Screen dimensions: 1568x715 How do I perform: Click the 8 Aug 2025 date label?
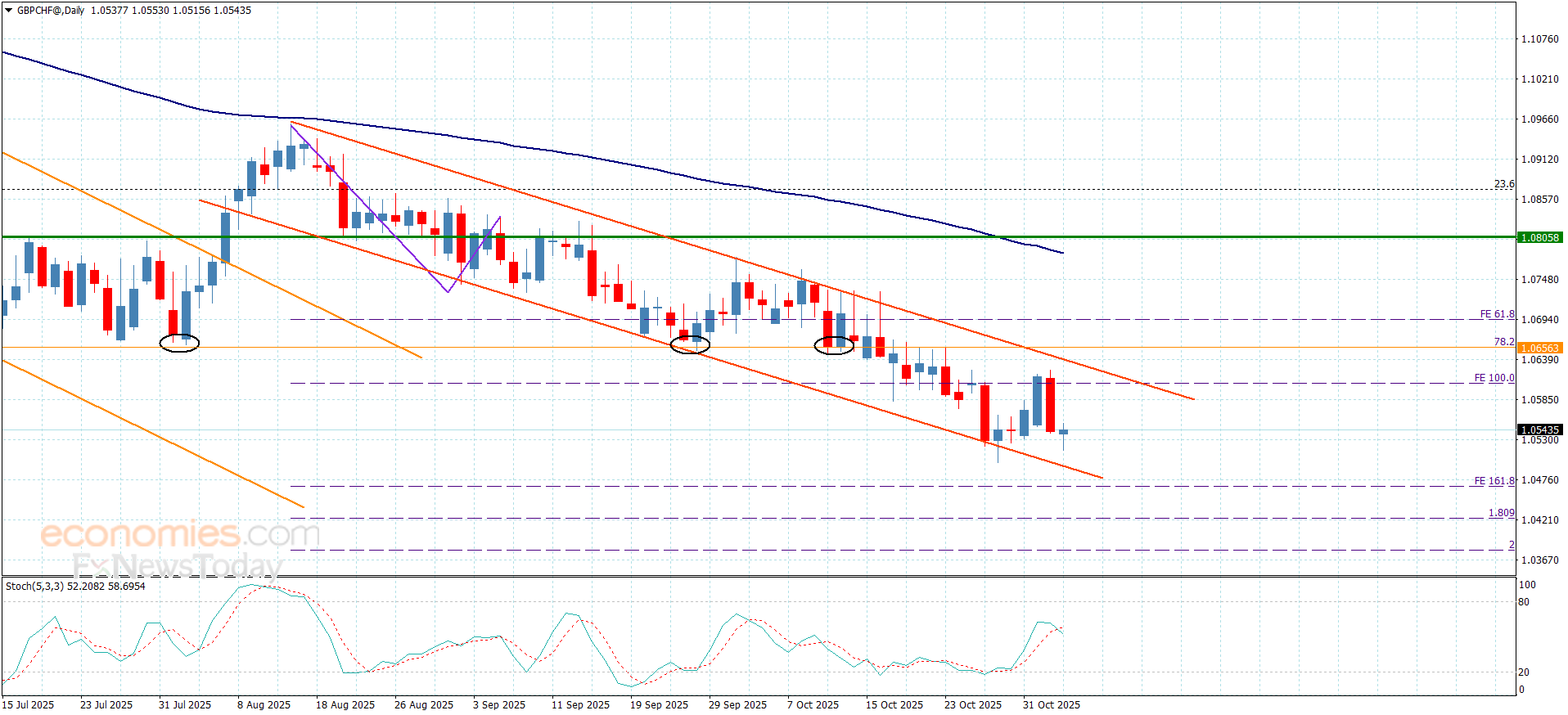[264, 705]
